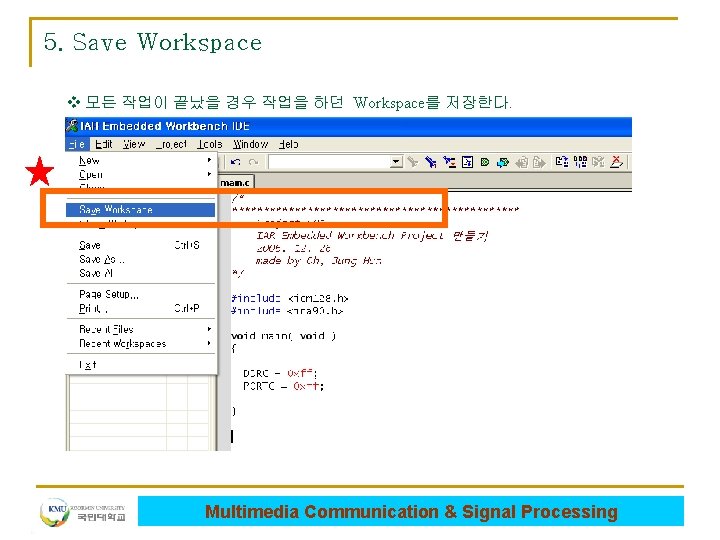Open the Edit menu
720x540 pixels.
pyautogui.click(x=104, y=144)
